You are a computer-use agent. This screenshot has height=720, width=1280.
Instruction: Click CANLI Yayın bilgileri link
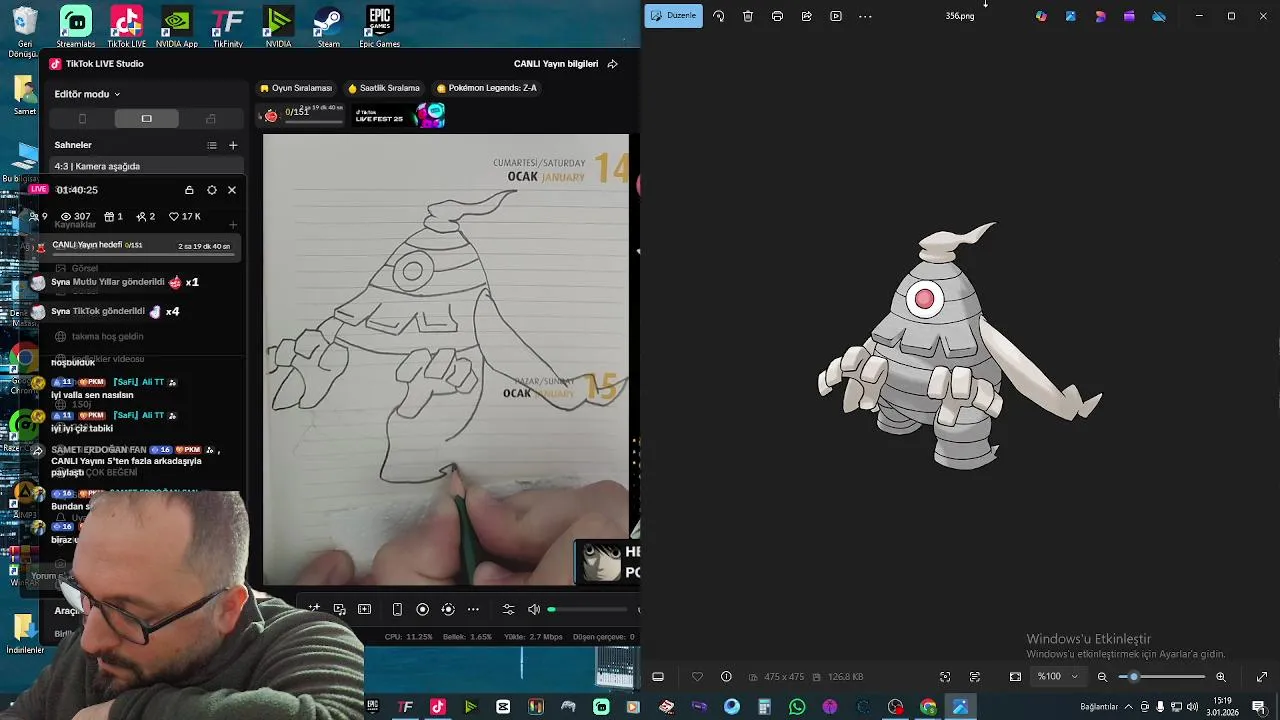click(x=556, y=64)
